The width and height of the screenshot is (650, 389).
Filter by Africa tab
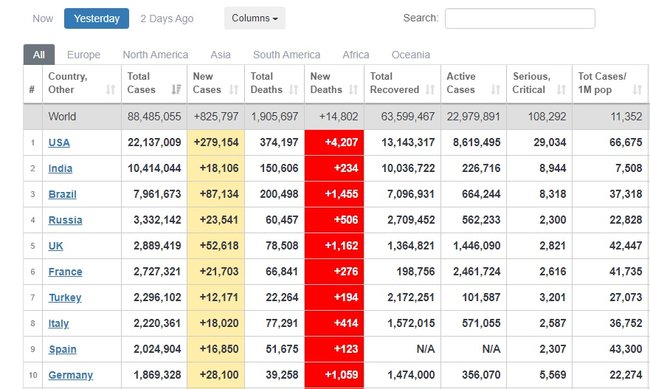click(x=356, y=55)
